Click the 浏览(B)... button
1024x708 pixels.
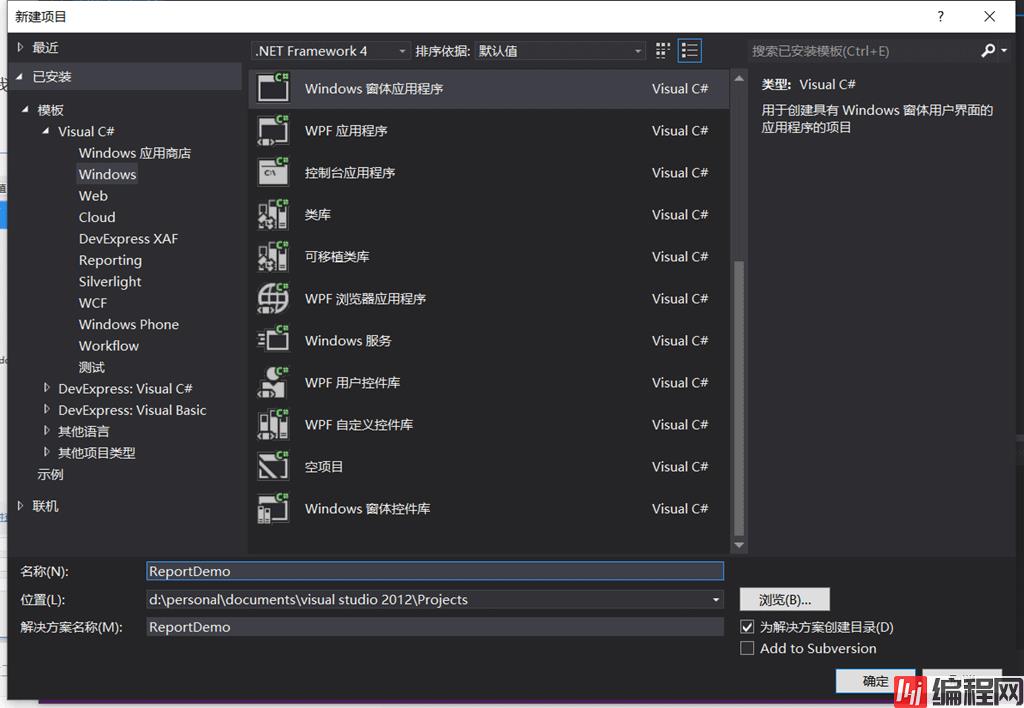(x=785, y=600)
